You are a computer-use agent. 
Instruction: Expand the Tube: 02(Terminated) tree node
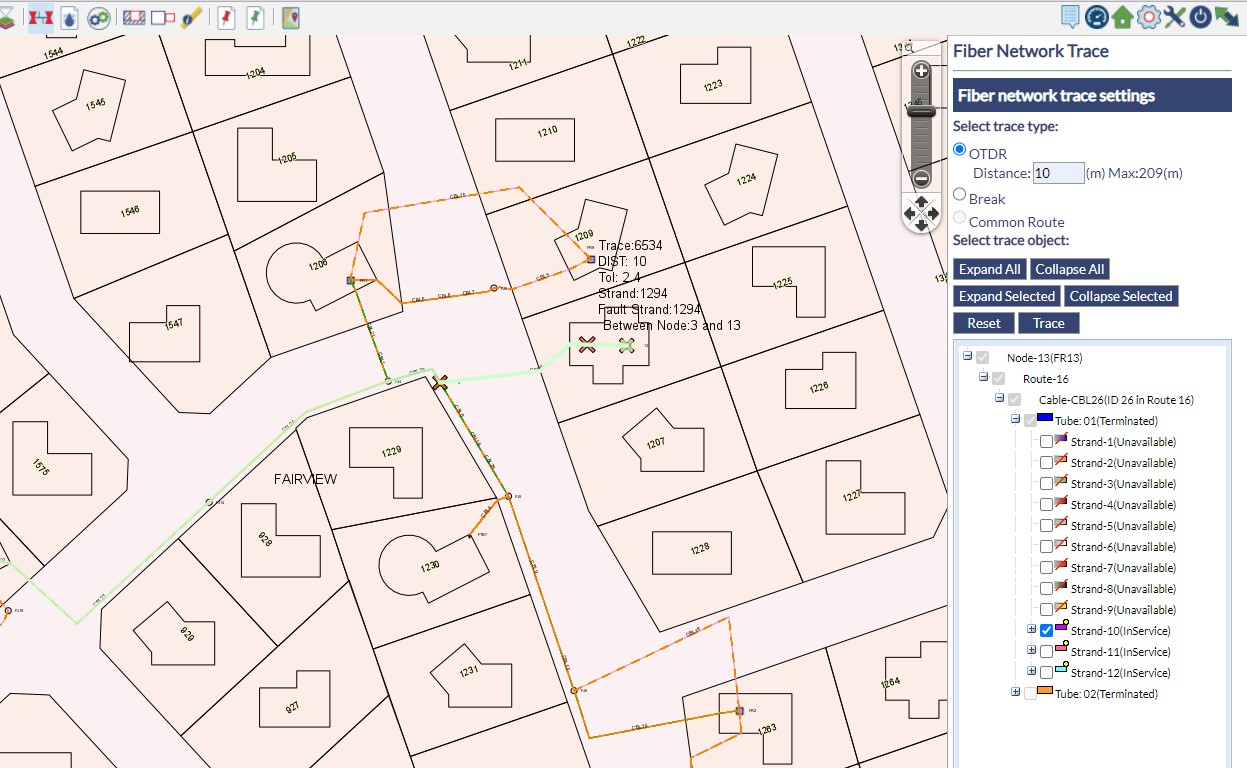click(1016, 692)
